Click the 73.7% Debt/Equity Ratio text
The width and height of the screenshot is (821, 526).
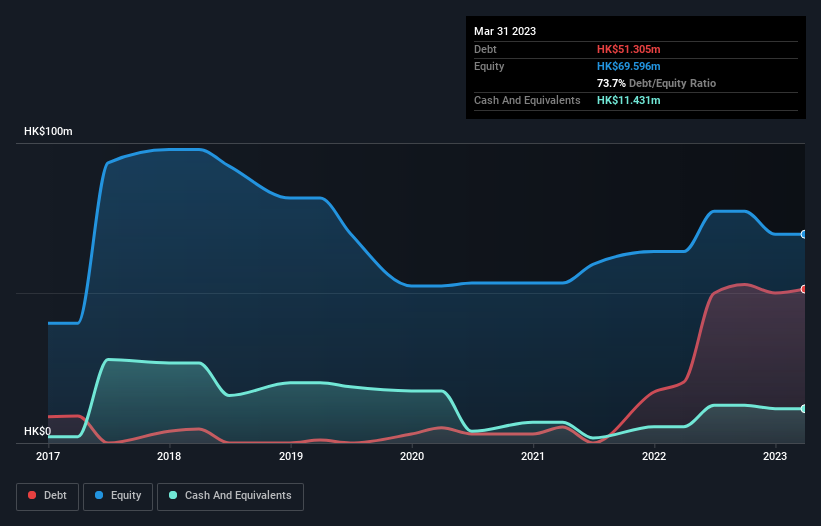point(656,83)
